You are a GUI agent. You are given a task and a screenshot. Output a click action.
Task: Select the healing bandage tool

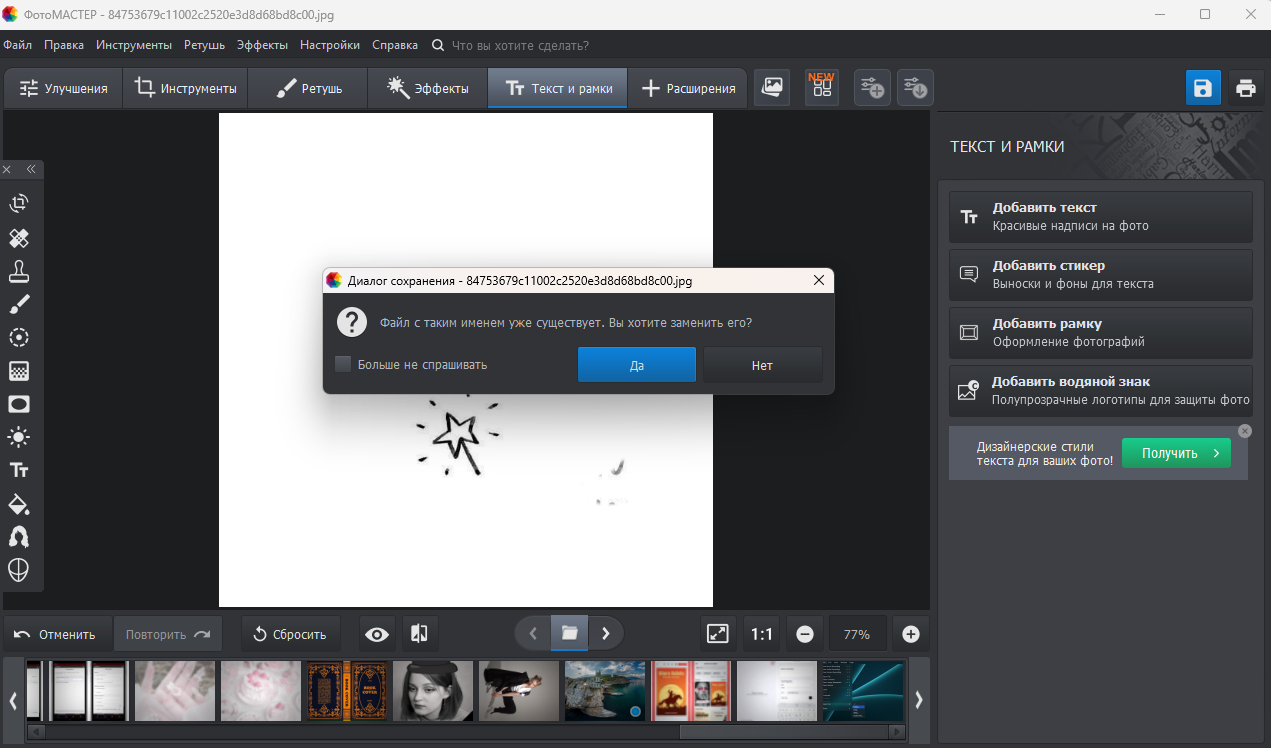pos(19,238)
